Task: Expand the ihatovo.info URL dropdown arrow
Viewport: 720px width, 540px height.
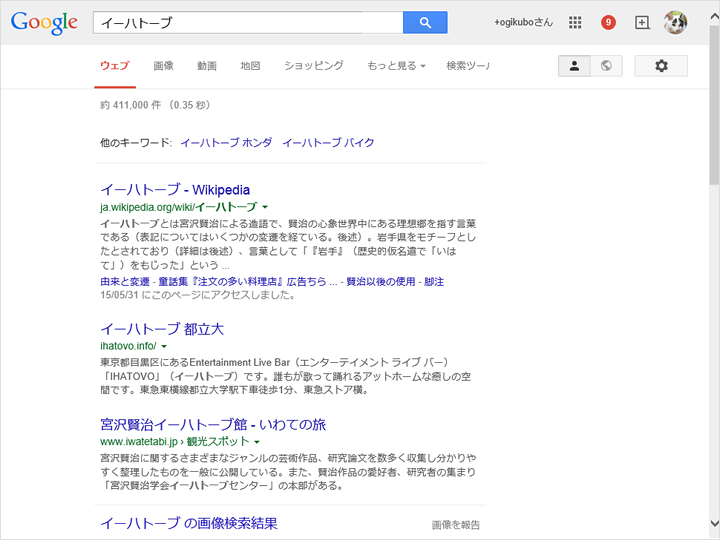Action: 164,346
